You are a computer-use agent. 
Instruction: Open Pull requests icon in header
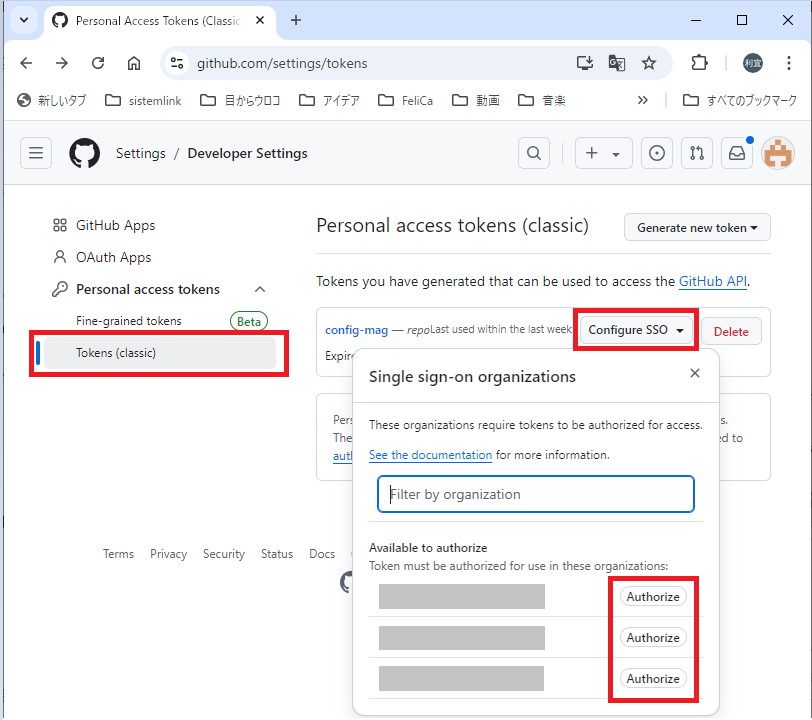point(697,153)
